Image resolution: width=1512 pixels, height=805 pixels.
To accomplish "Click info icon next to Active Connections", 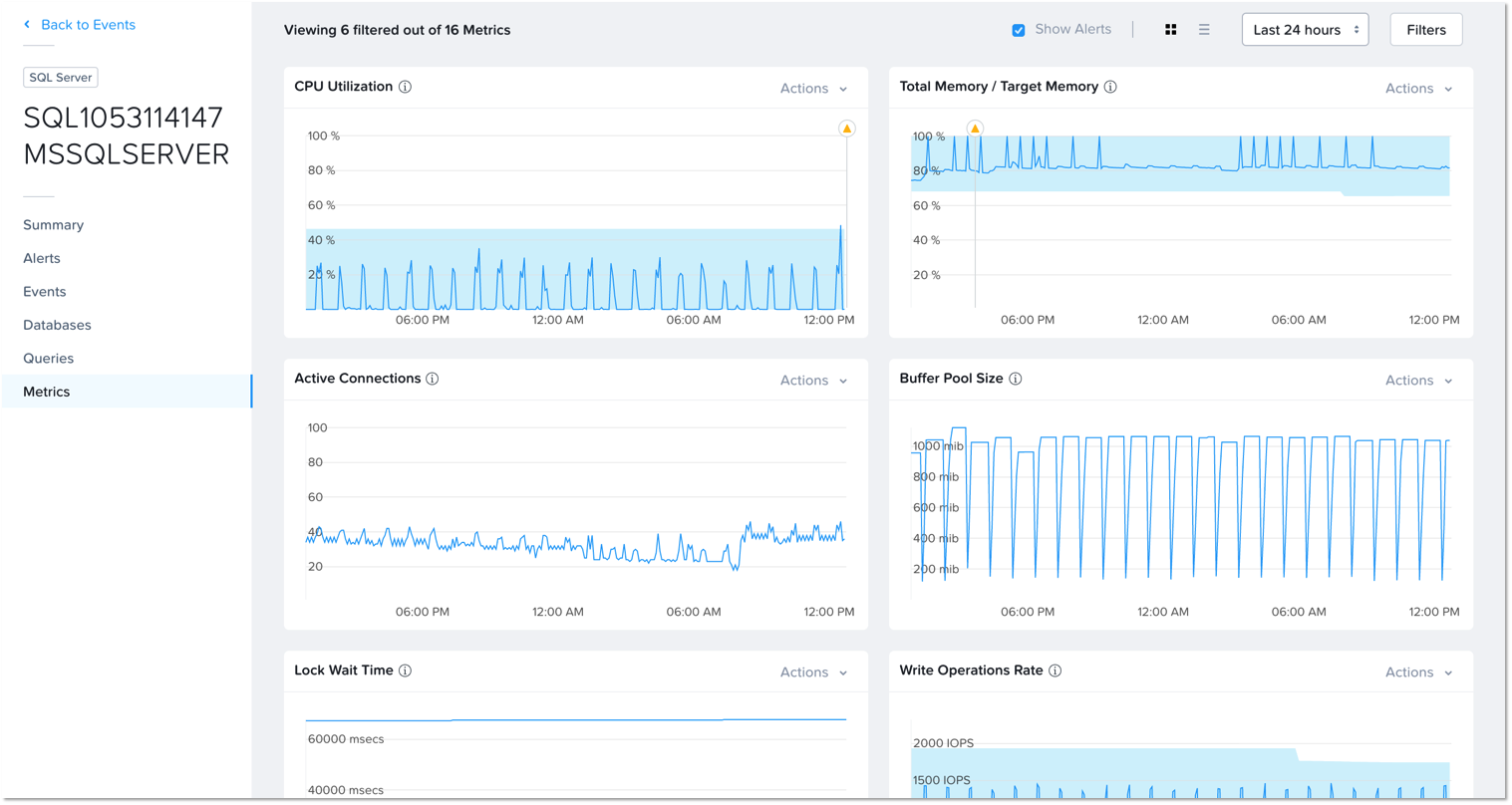I will pyautogui.click(x=433, y=379).
